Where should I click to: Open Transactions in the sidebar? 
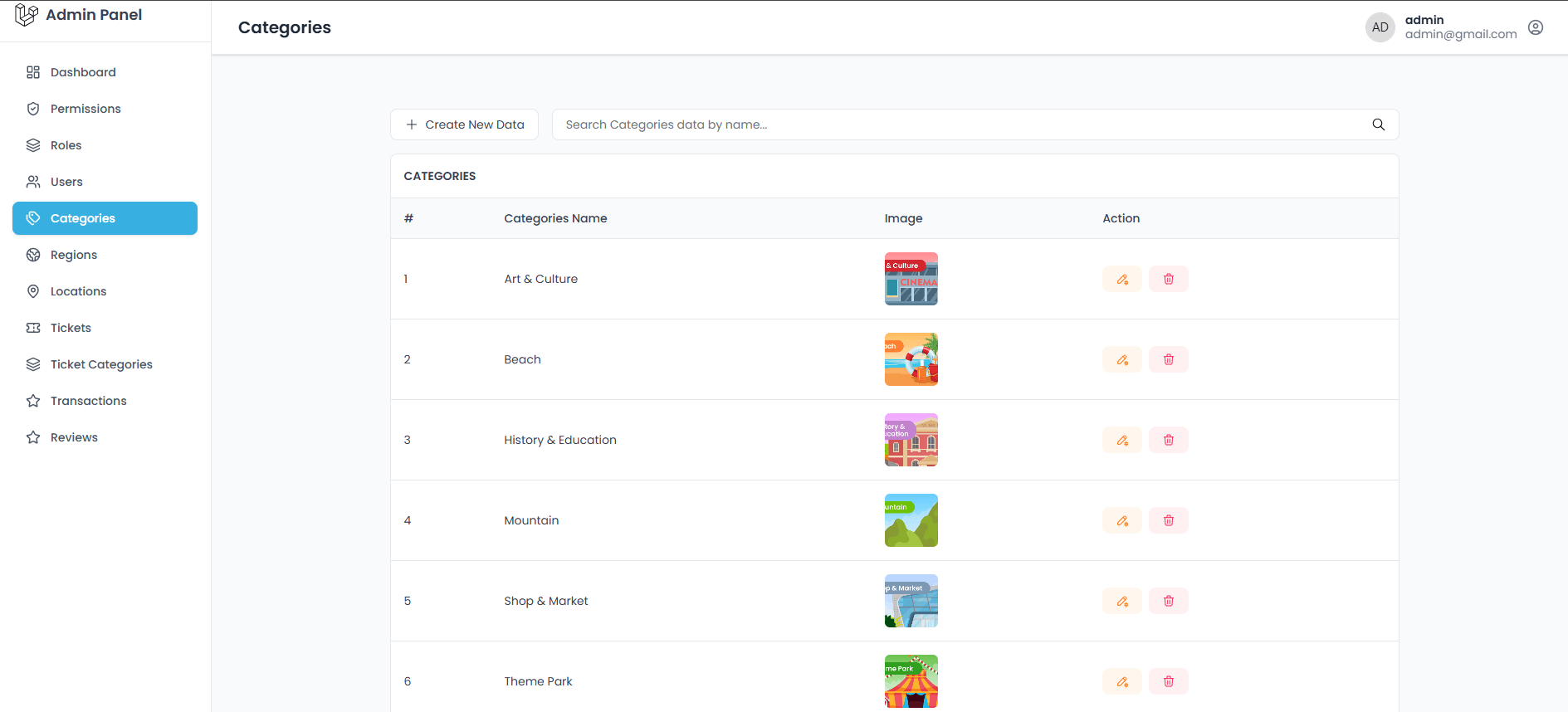(x=105, y=401)
